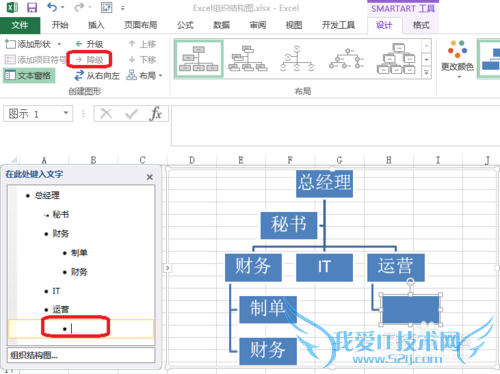Expand the layout gallery More button

426,72
